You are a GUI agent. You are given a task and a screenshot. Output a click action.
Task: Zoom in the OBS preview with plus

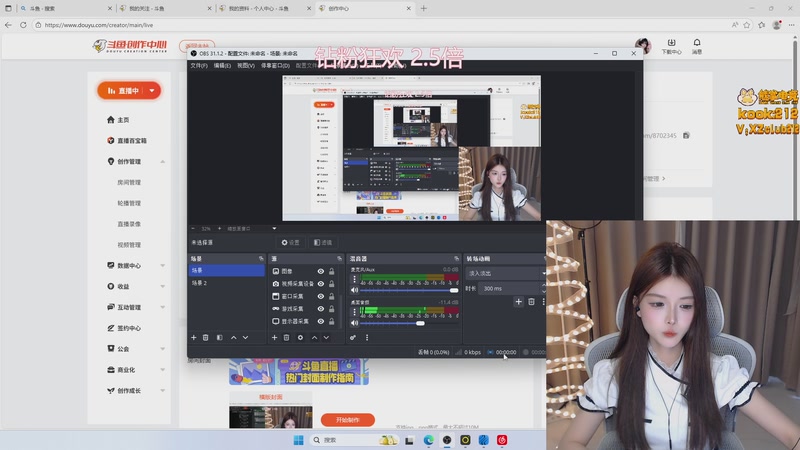219,229
